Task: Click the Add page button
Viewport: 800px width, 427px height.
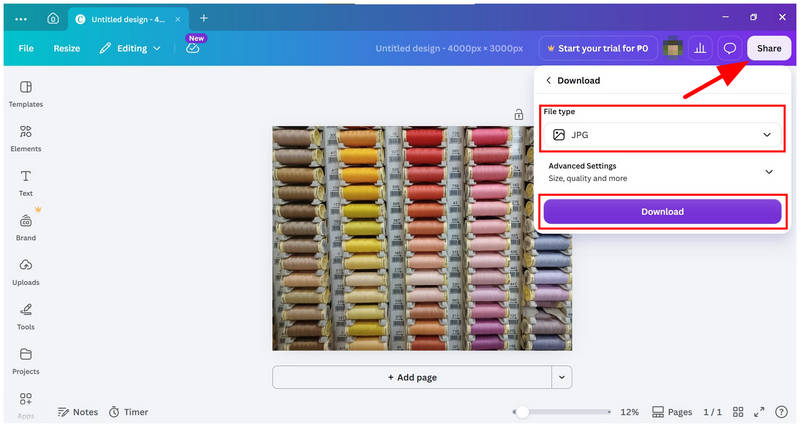Action: click(412, 378)
